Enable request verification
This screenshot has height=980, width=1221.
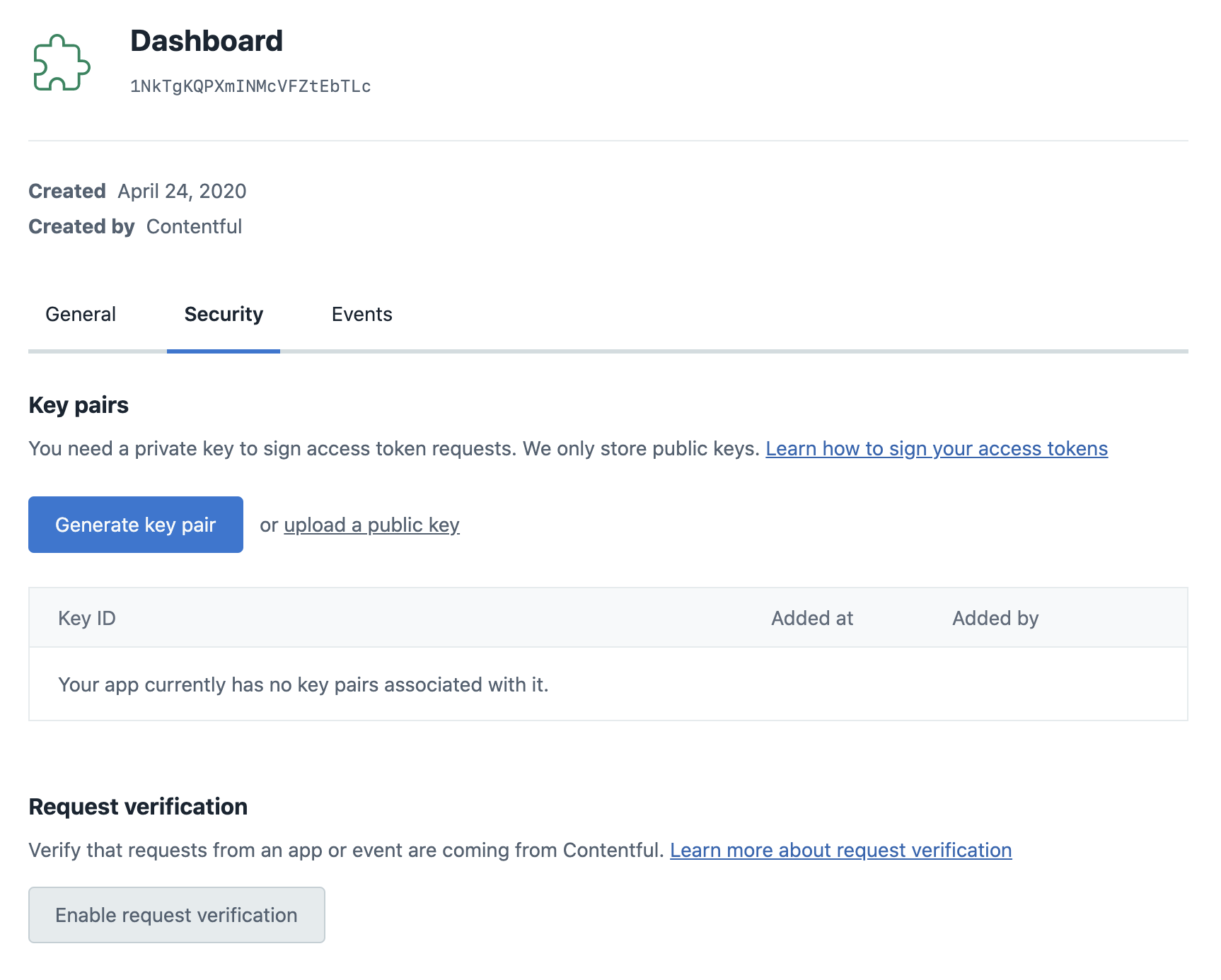click(x=175, y=914)
